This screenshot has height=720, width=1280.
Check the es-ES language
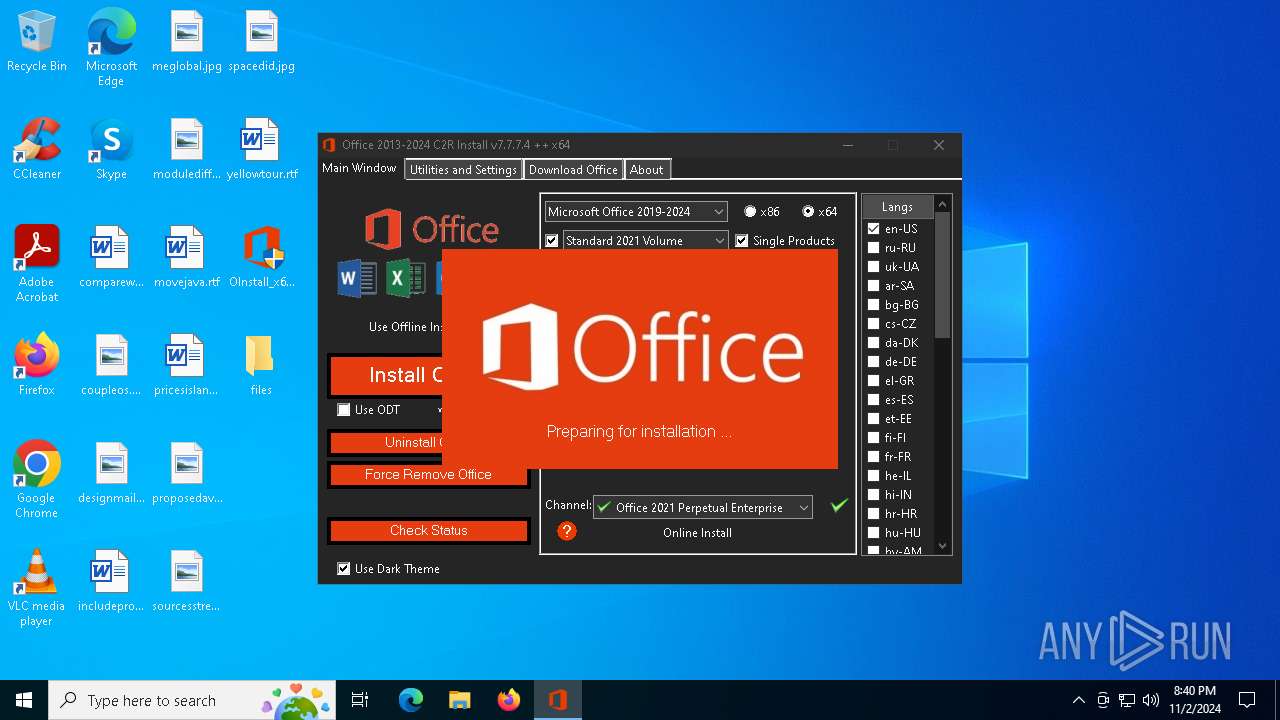click(874, 400)
